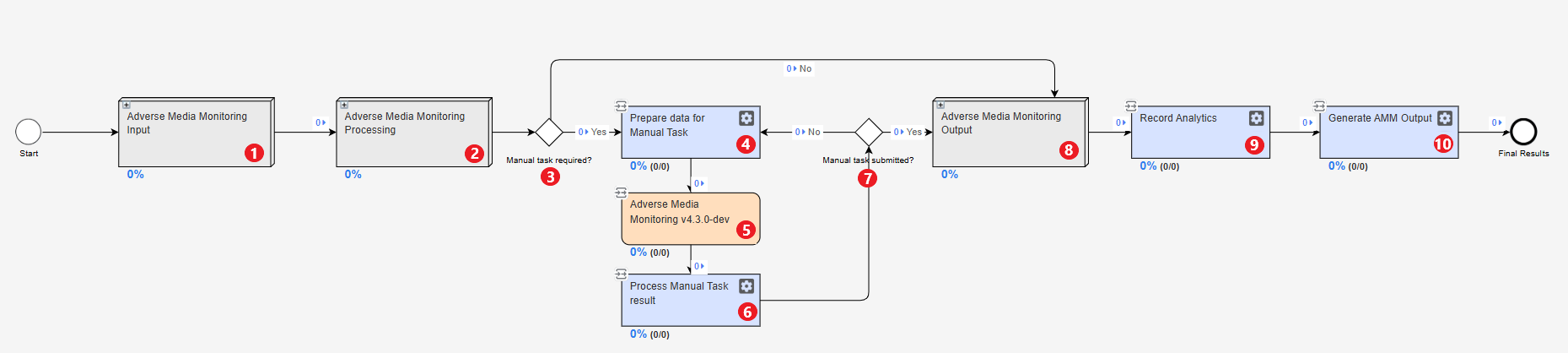The image size is (1568, 353).
Task: Click link icon above Process Manual Task result
Action: click(621, 274)
